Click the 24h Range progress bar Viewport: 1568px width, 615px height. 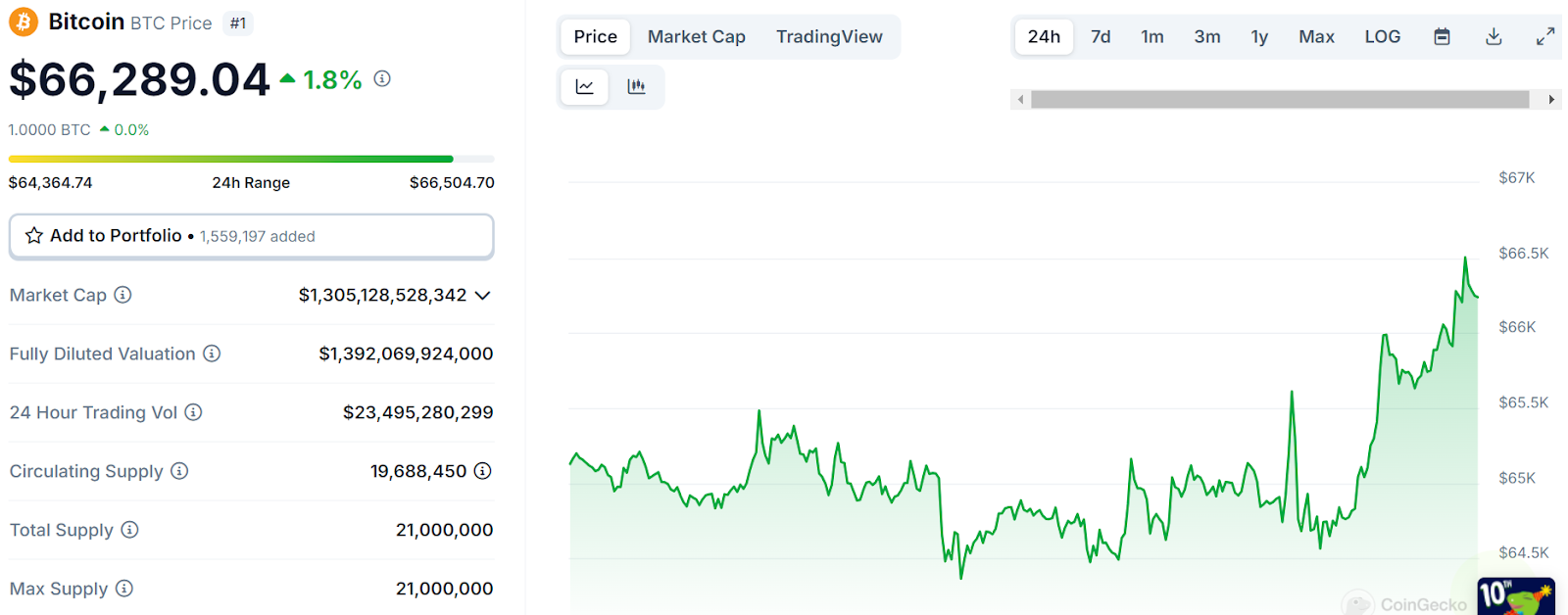tap(251, 159)
